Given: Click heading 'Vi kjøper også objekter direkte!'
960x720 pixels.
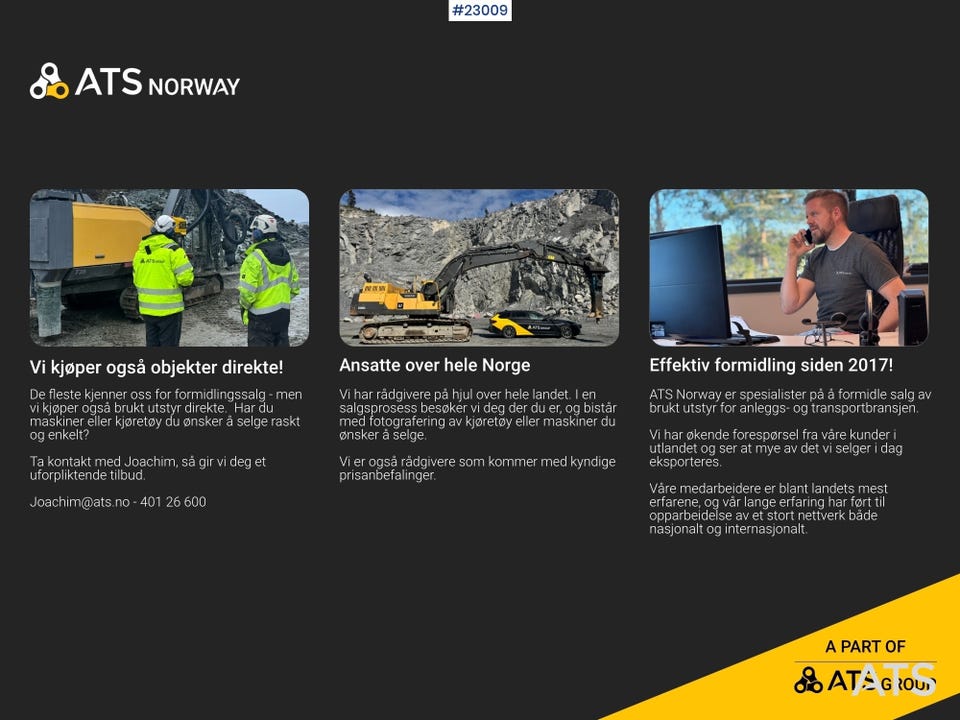Looking at the screenshot, I should point(156,367).
